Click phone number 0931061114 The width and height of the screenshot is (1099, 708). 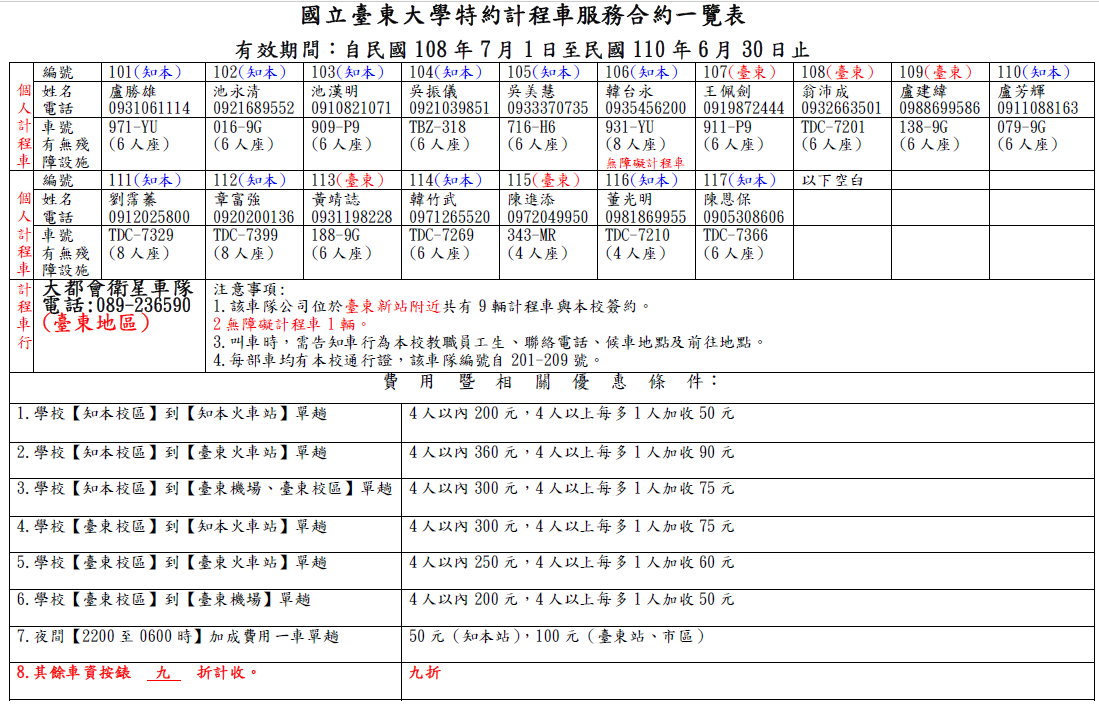coord(149,109)
